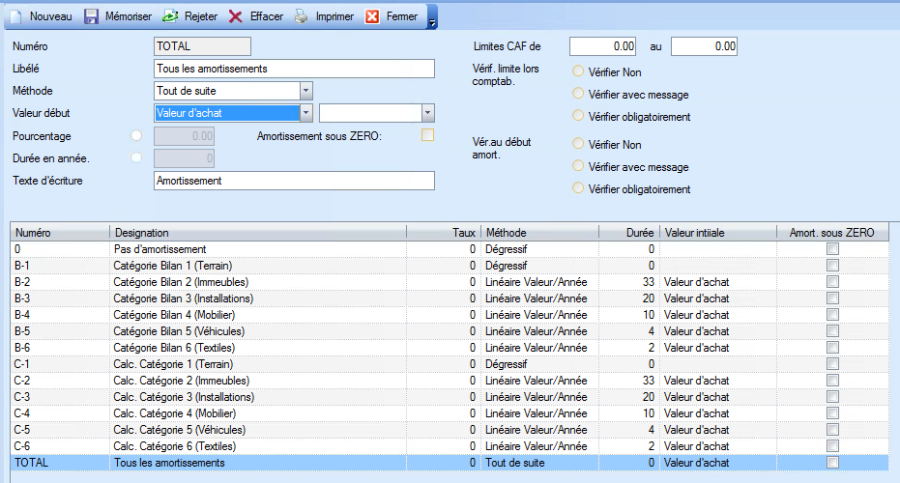Expand the Valeur début dropdown list
The image size is (900, 483).
[x=306, y=113]
